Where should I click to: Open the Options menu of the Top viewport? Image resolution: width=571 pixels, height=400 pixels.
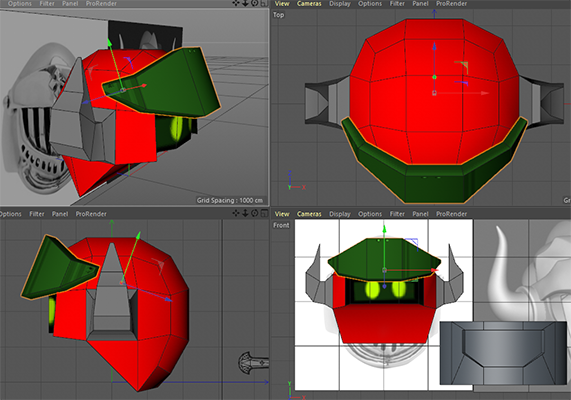coord(370,4)
